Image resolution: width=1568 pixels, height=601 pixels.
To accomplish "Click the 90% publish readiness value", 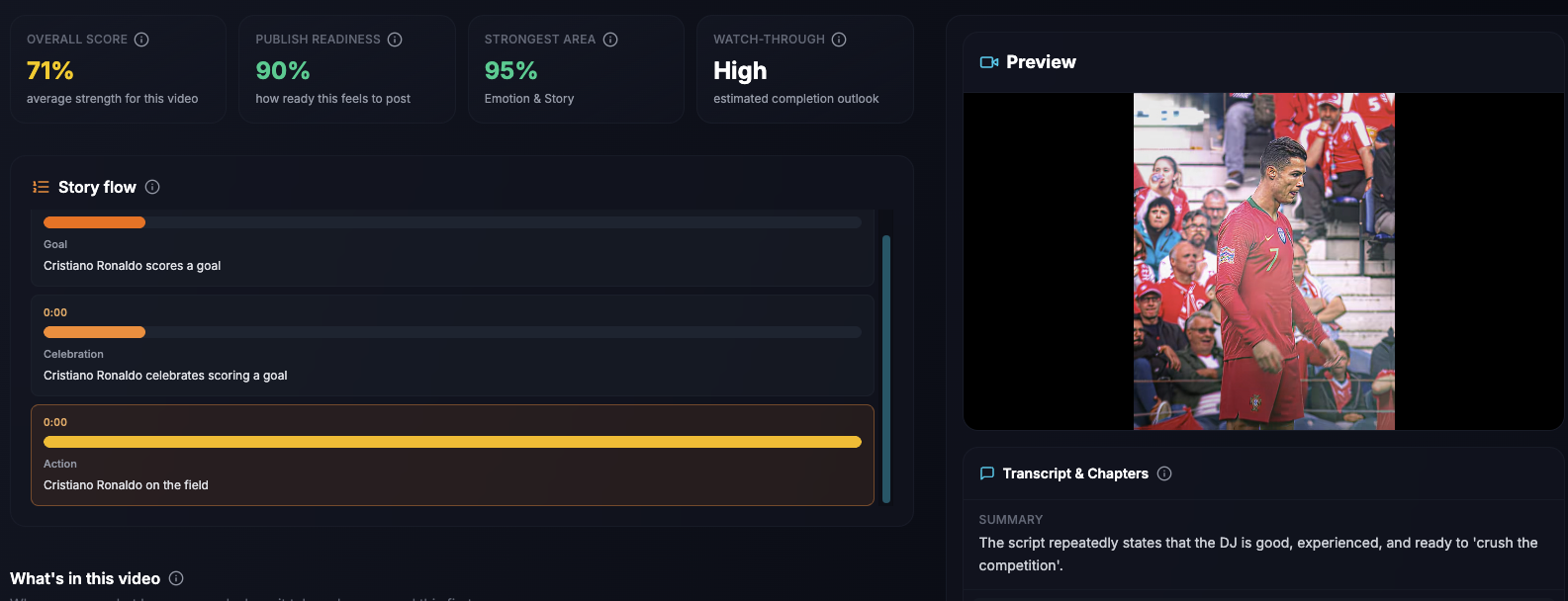I will tap(283, 71).
